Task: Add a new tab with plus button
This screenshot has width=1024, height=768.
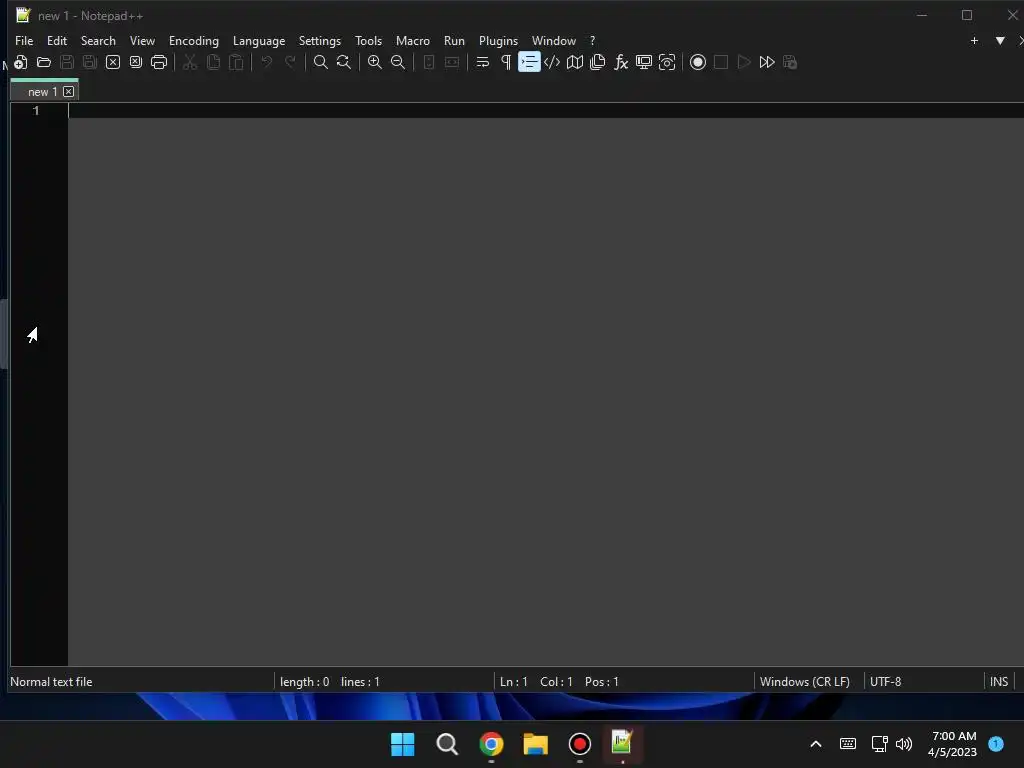Action: pyautogui.click(x=974, y=40)
